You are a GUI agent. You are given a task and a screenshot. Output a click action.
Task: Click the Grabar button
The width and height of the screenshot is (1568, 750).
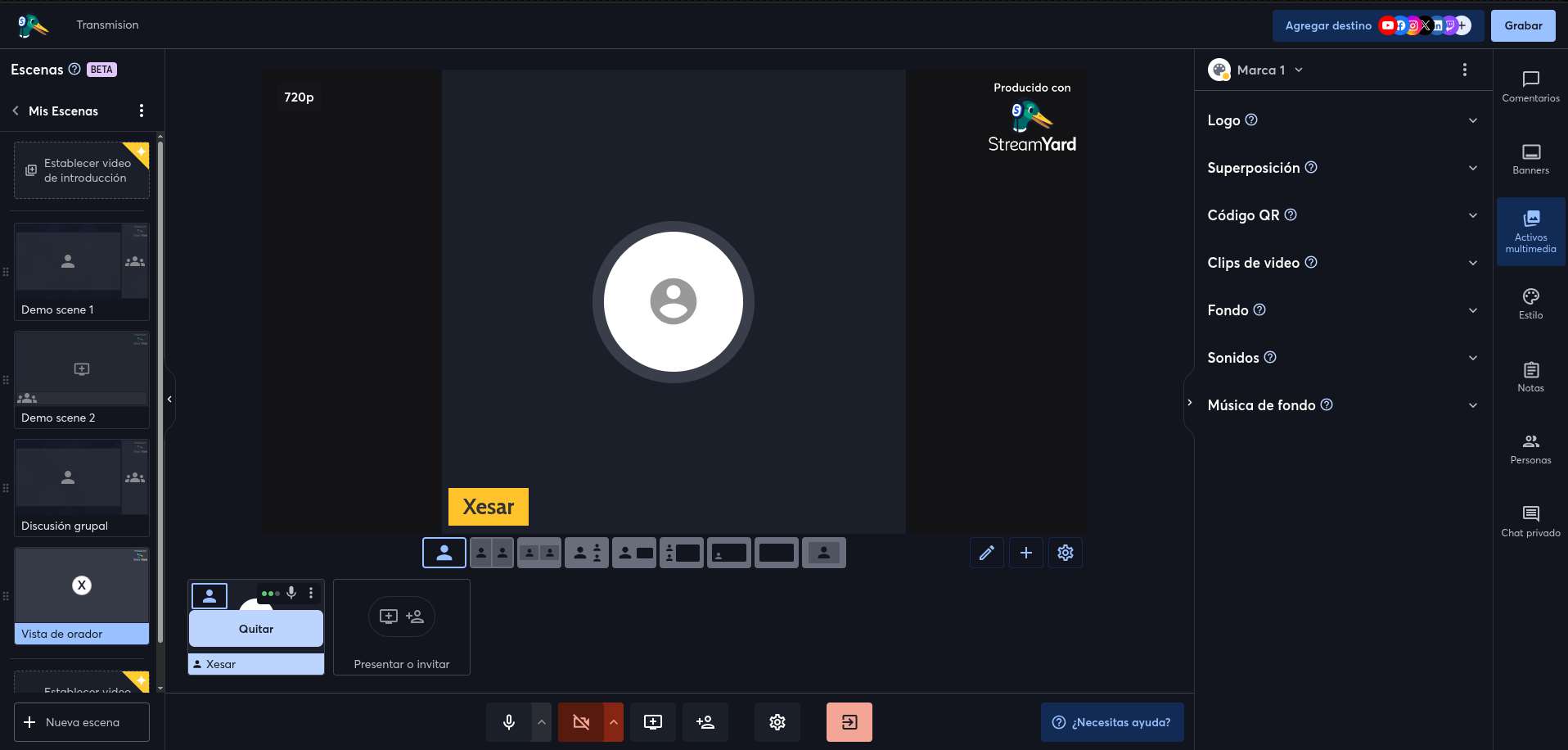click(x=1523, y=26)
